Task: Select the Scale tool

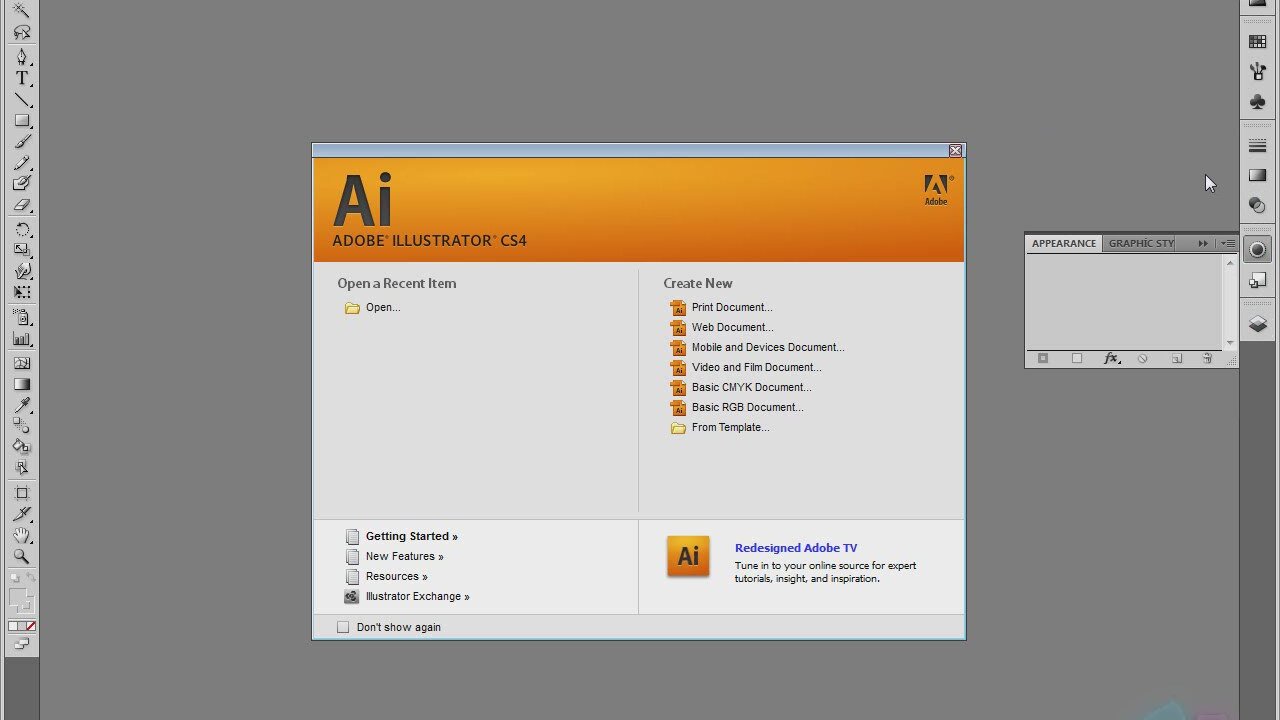Action: tap(21, 250)
